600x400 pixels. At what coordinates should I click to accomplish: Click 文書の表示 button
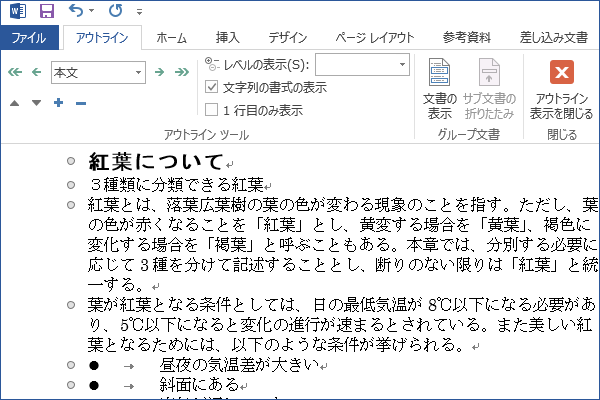439,89
